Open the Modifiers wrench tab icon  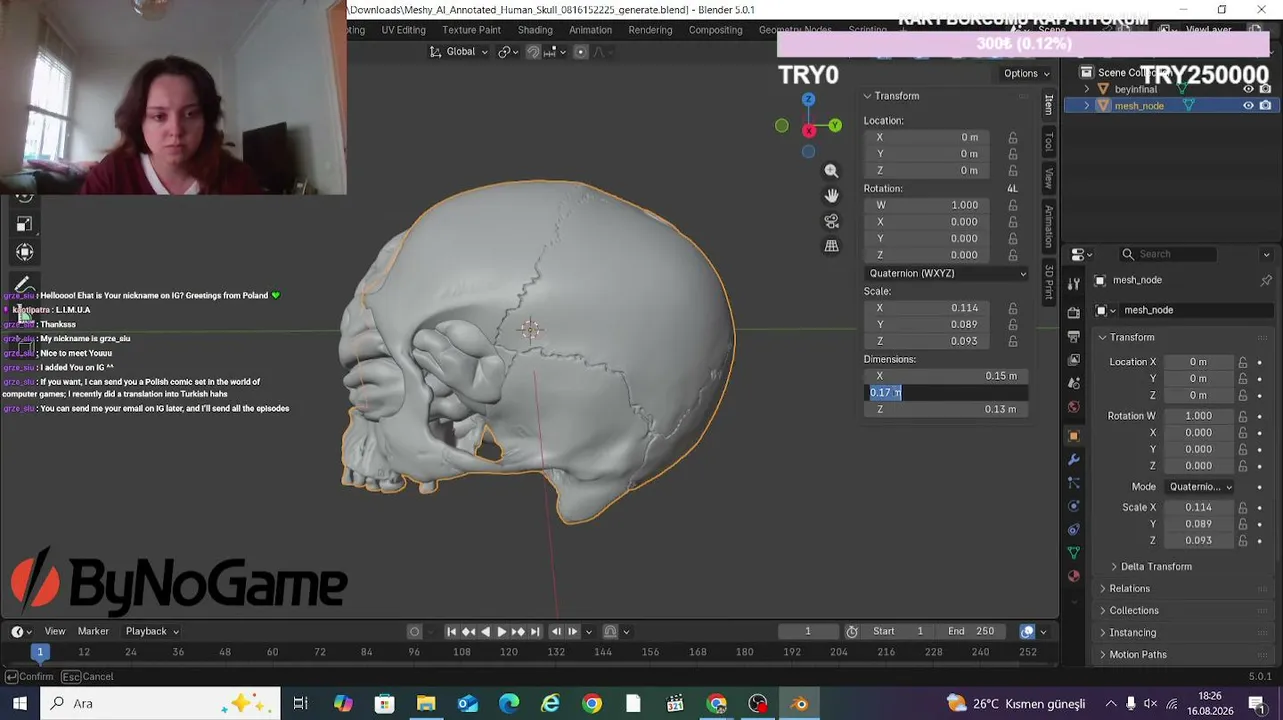point(1074,460)
